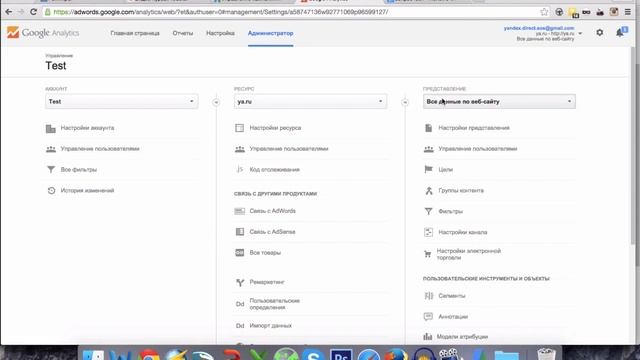Expand the account switcher arrow near the email
640x360 pixels.
[x=580, y=33]
